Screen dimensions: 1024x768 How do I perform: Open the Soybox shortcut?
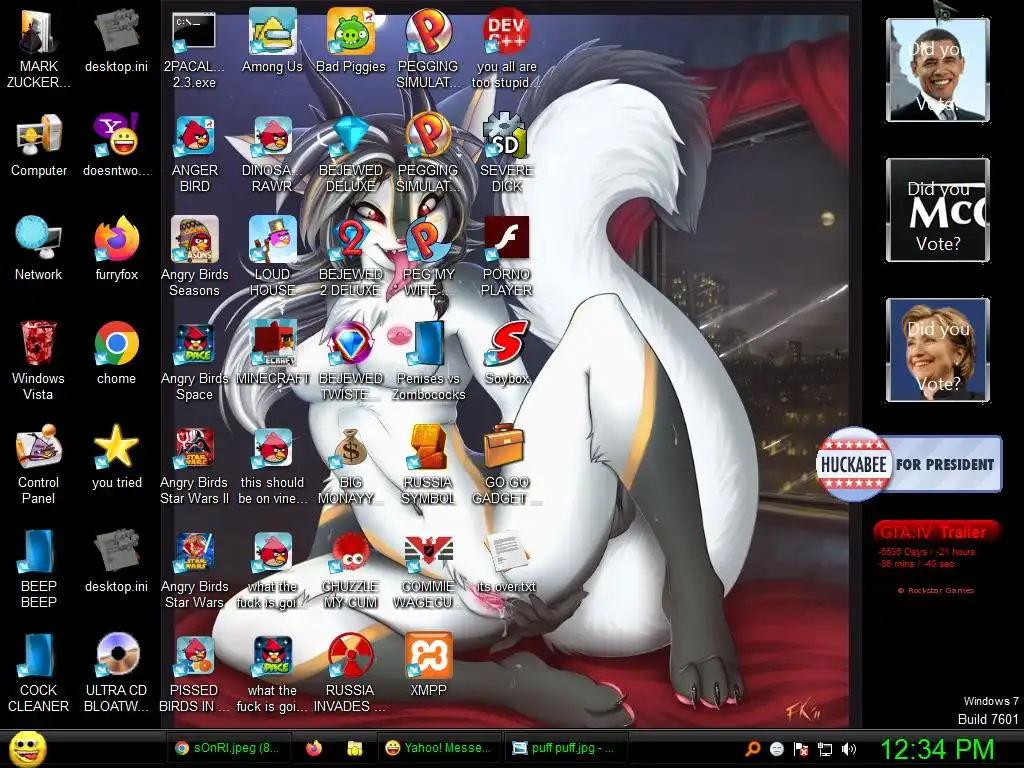point(506,353)
